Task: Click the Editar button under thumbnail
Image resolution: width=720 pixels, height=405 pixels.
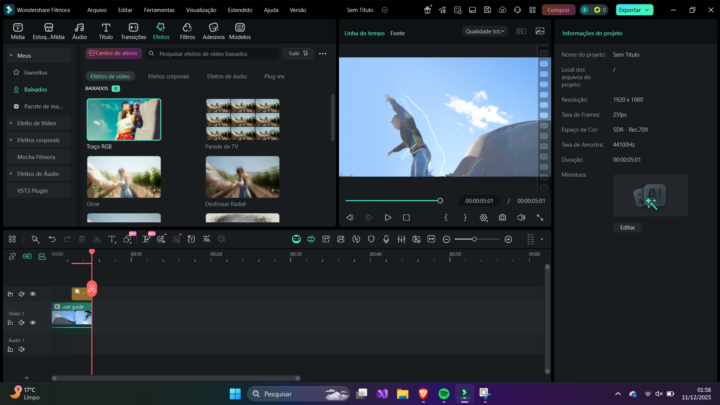Action: point(627,227)
